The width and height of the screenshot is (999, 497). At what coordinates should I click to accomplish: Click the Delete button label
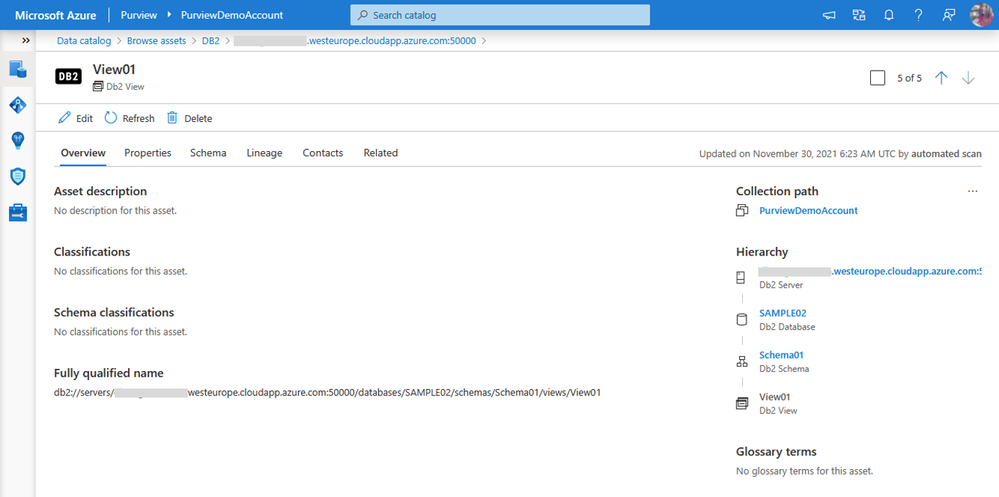[198, 119]
